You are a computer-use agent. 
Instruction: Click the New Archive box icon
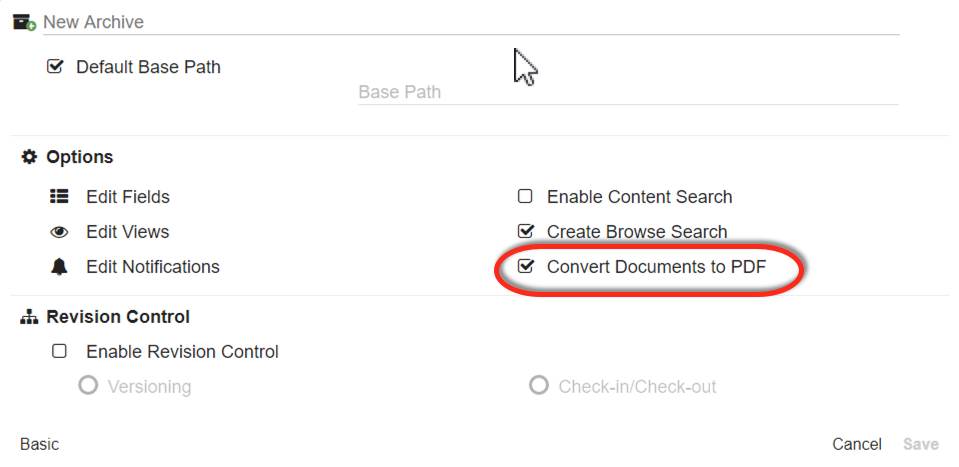coord(24,21)
